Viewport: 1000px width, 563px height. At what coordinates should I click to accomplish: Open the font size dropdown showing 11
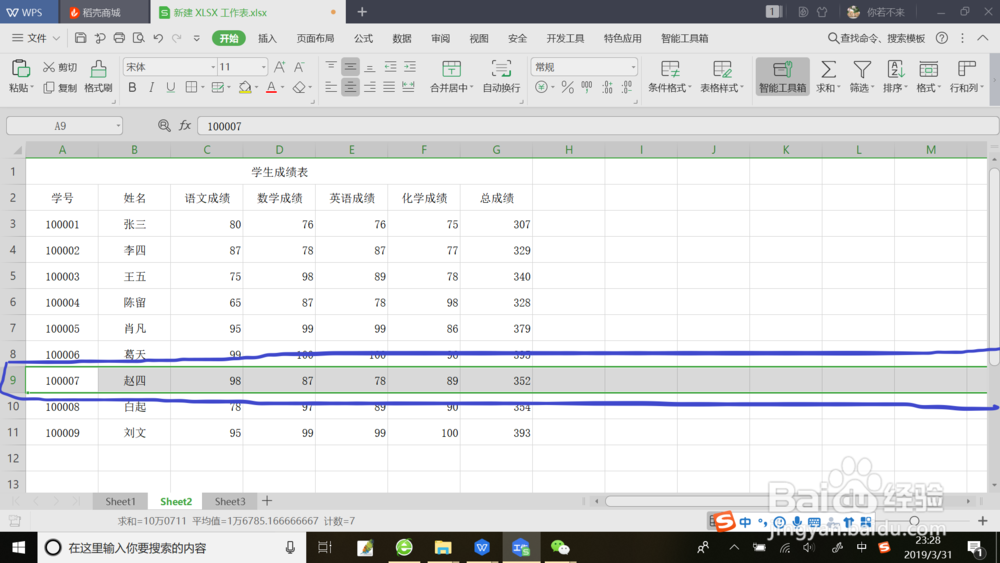click(x=263, y=67)
